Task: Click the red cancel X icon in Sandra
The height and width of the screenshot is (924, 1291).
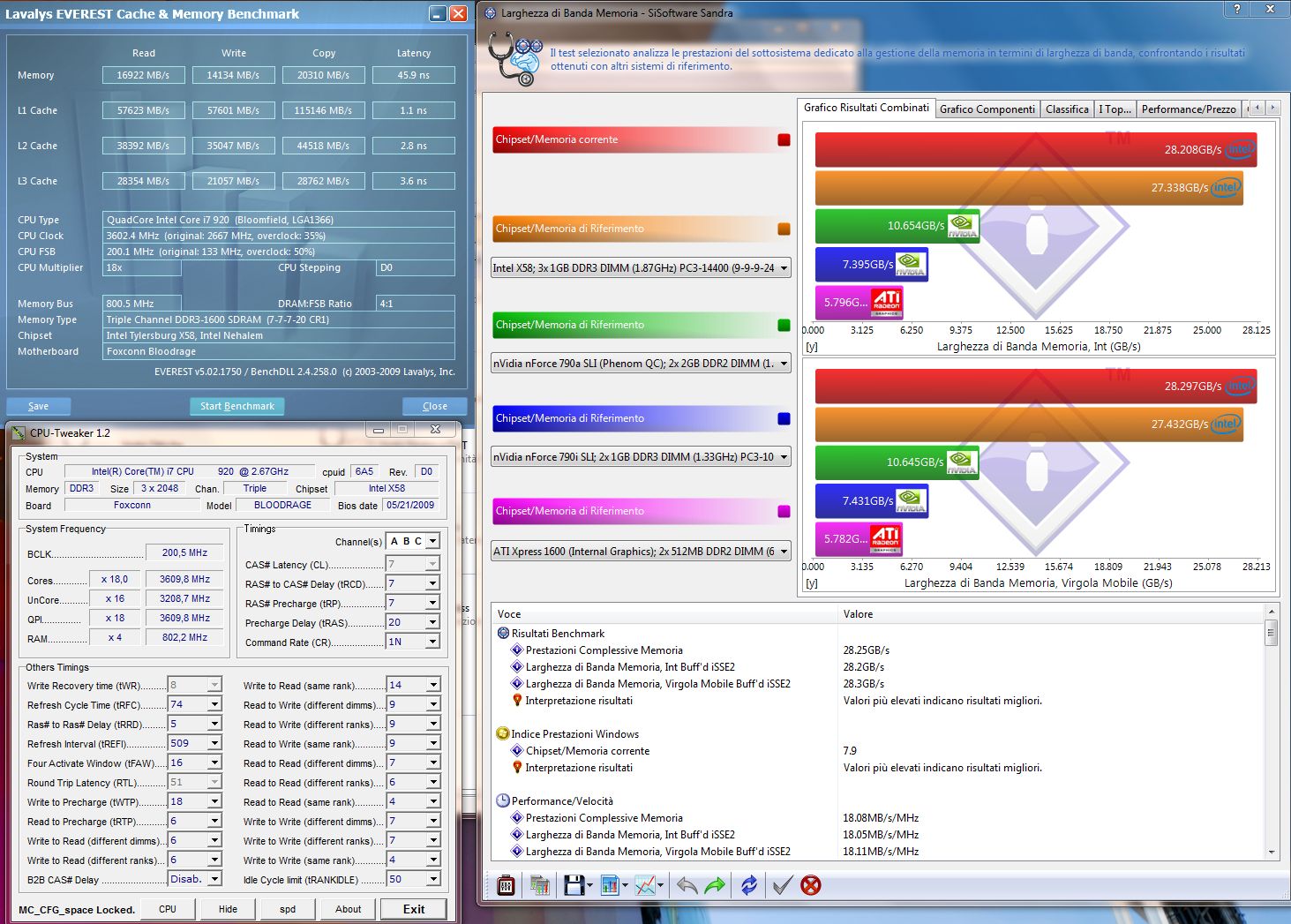Action: tap(811, 885)
